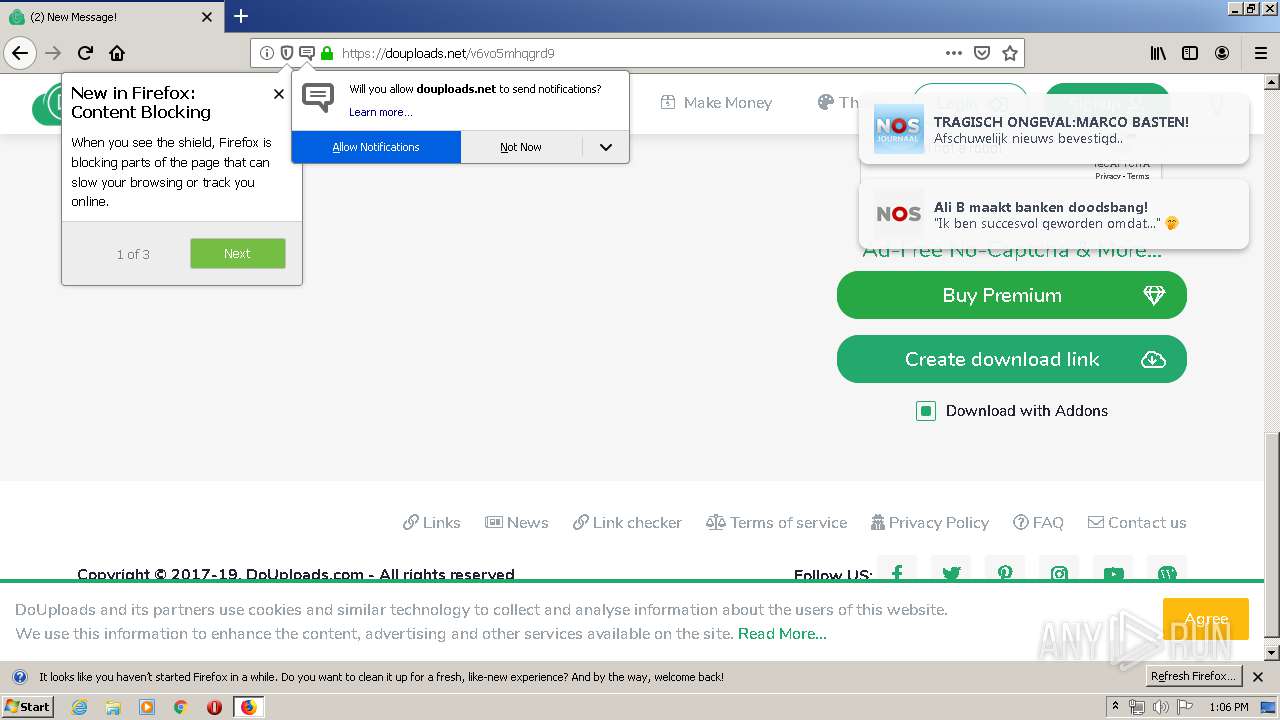Show site information icon in the address bar
1280x720 pixels.
tap(267, 53)
